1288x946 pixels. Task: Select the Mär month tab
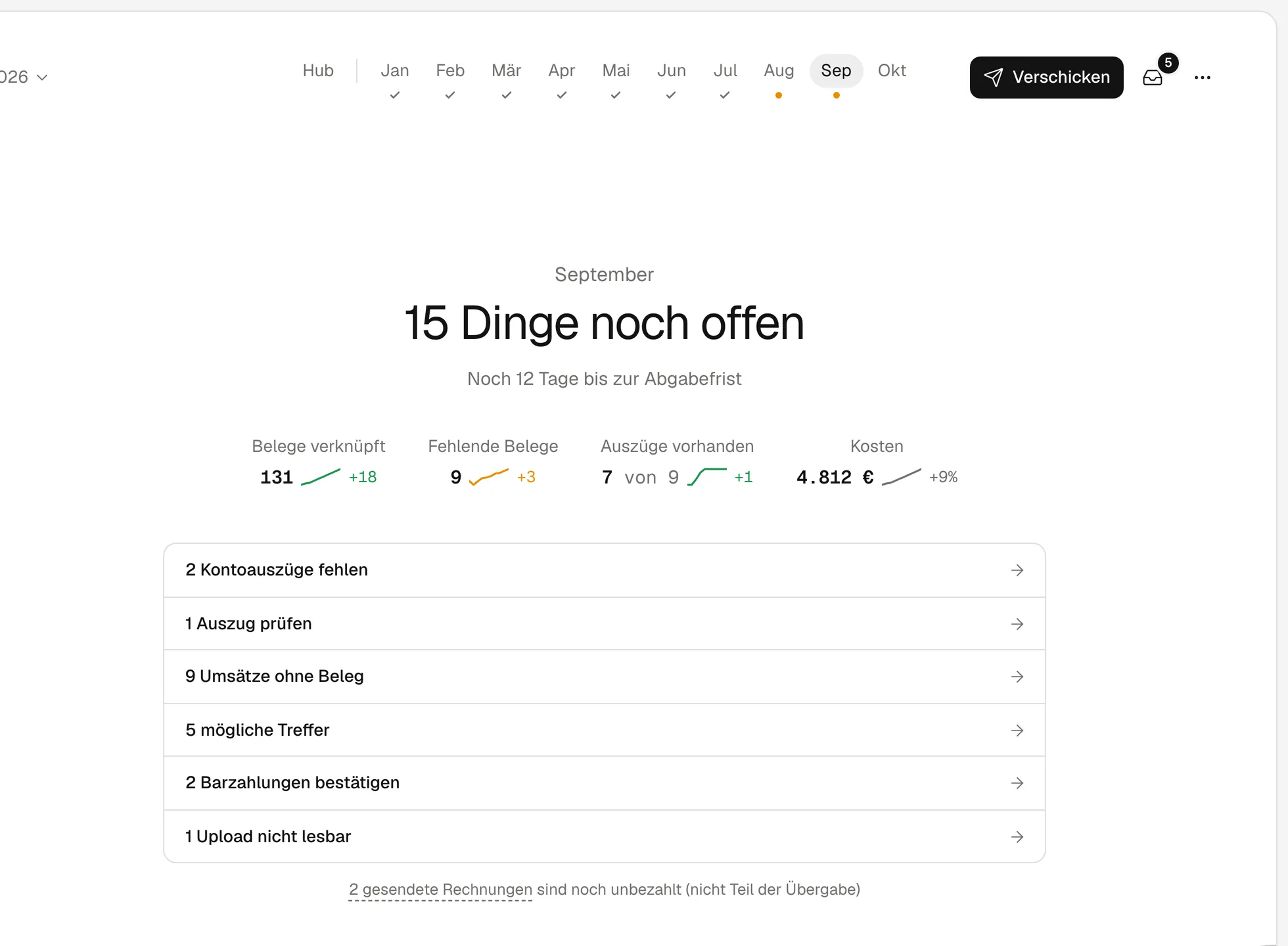506,70
